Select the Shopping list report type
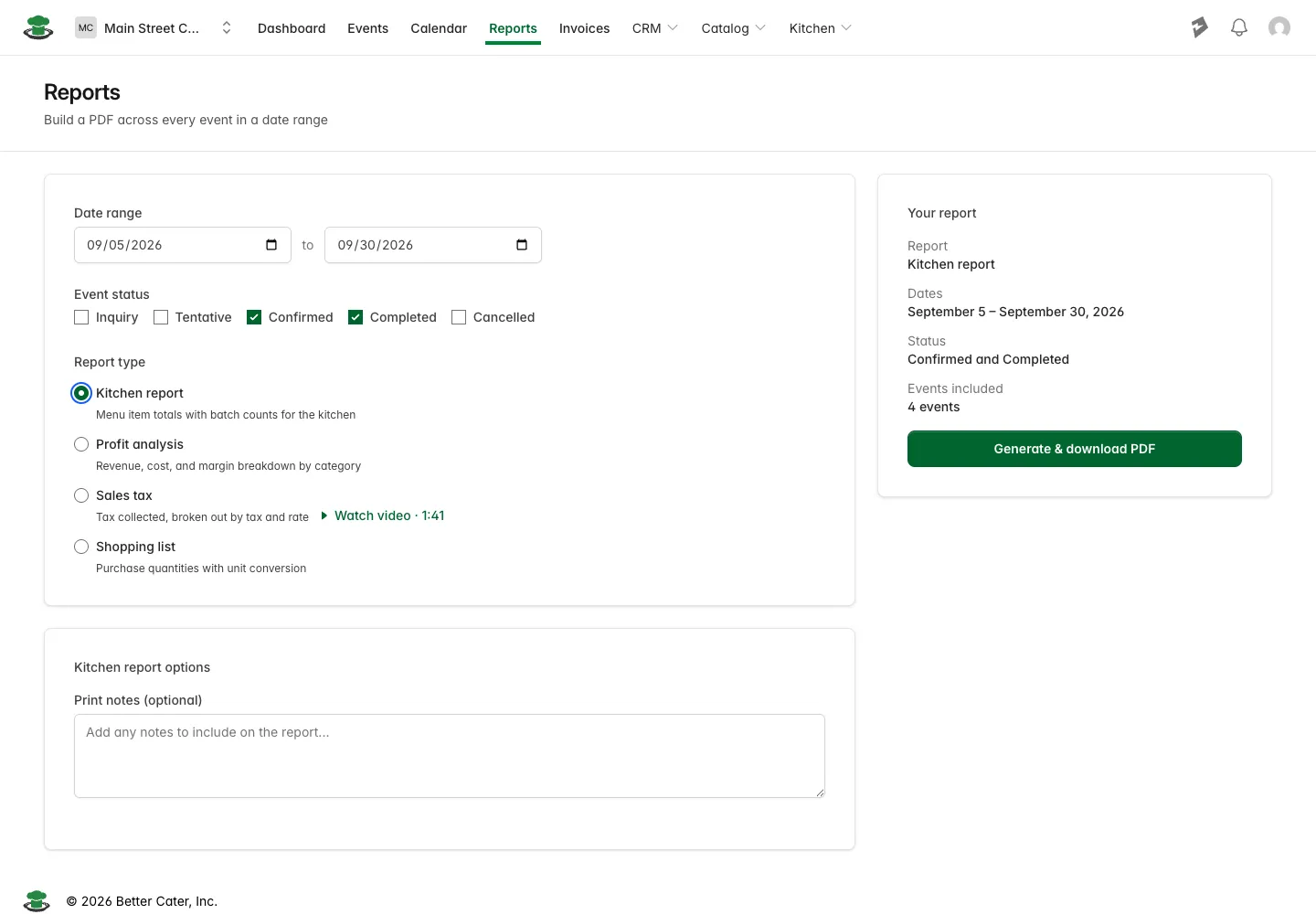Viewport: 1316px width, 914px height. (x=81, y=547)
